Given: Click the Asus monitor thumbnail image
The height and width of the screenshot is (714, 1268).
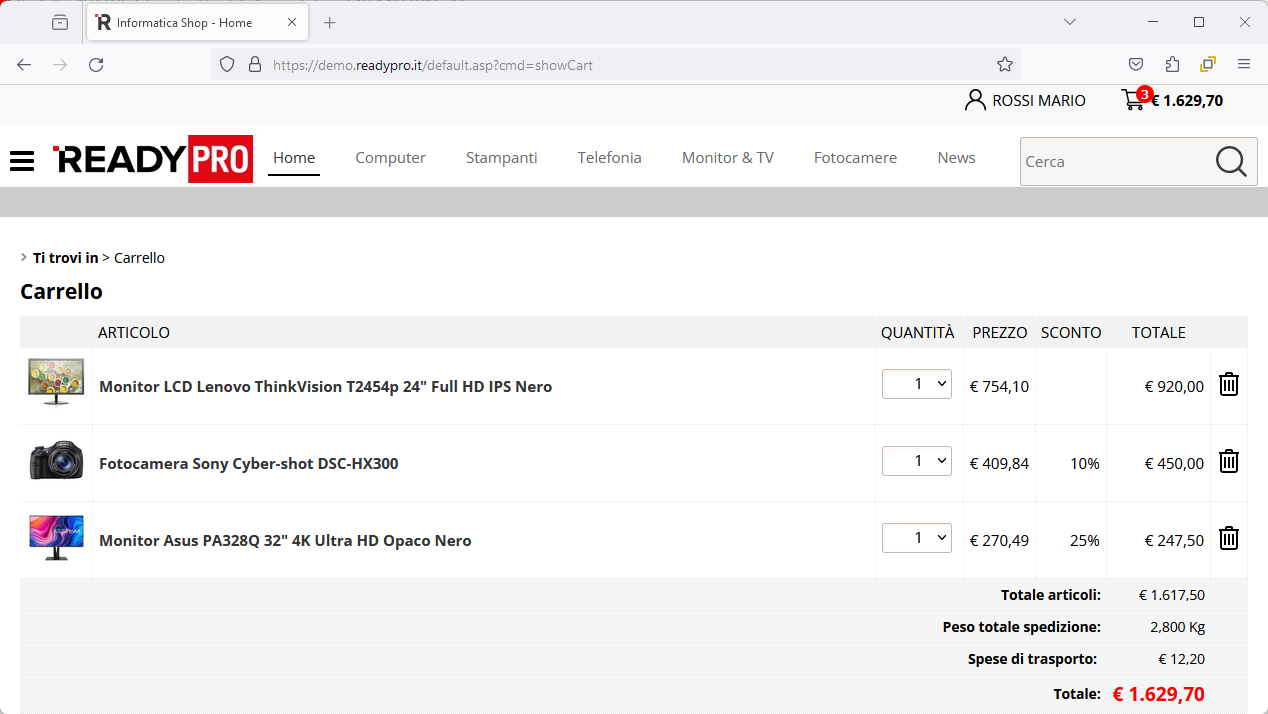Looking at the screenshot, I should click(56, 538).
